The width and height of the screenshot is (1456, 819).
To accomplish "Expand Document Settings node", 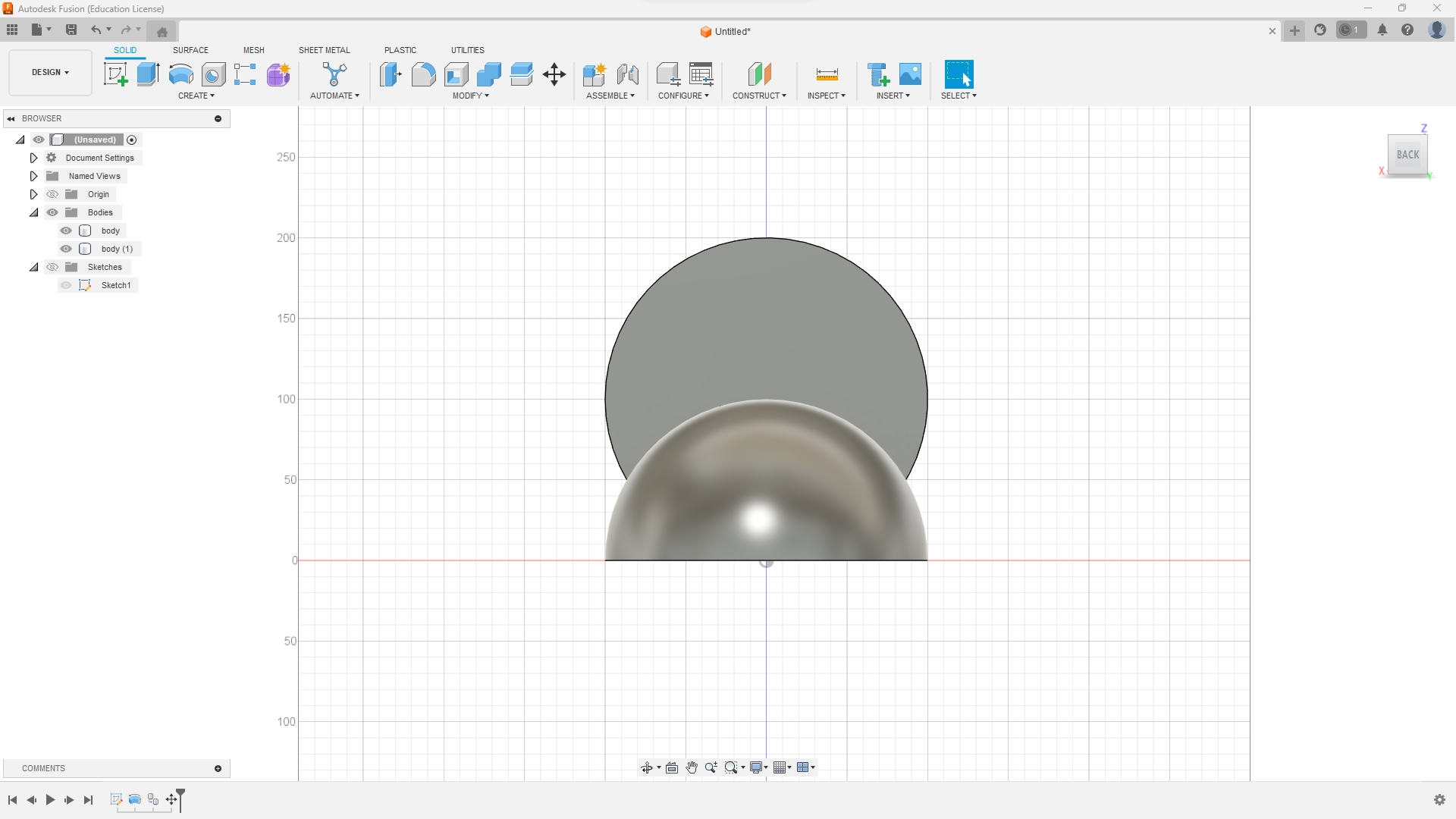I will coord(33,158).
